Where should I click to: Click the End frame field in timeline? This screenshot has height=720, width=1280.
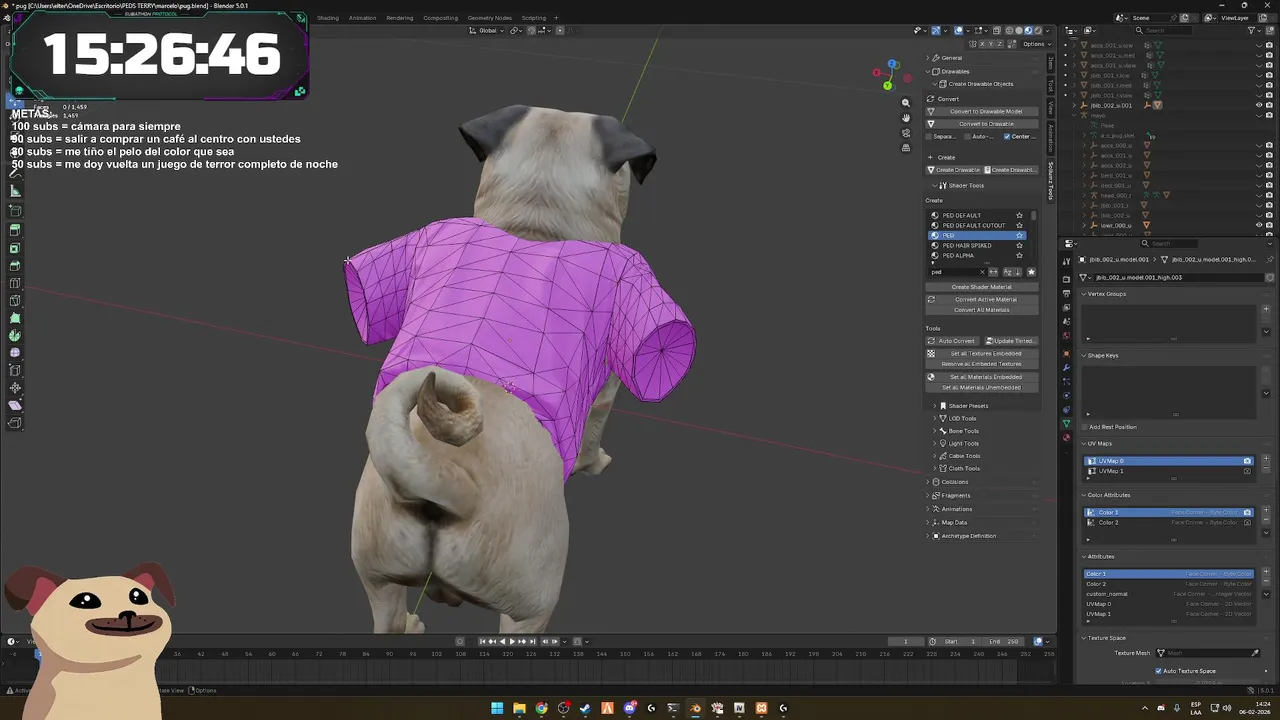(1002, 641)
